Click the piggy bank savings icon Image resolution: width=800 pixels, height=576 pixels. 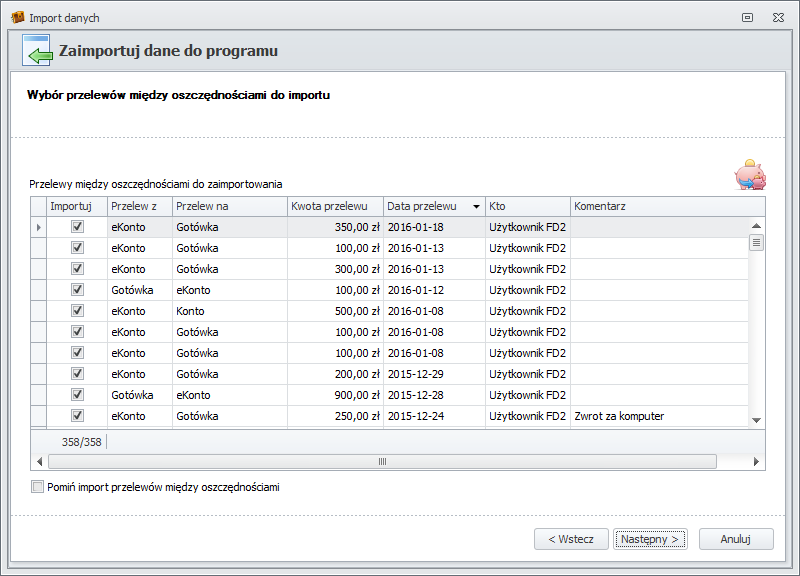(x=750, y=175)
